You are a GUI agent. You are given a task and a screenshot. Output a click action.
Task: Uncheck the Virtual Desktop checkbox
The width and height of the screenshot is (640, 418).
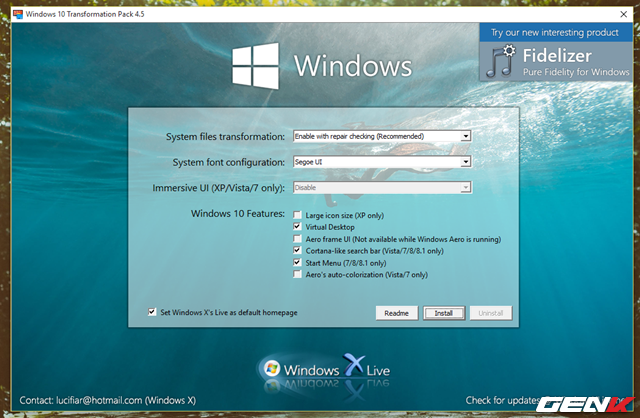click(297, 227)
